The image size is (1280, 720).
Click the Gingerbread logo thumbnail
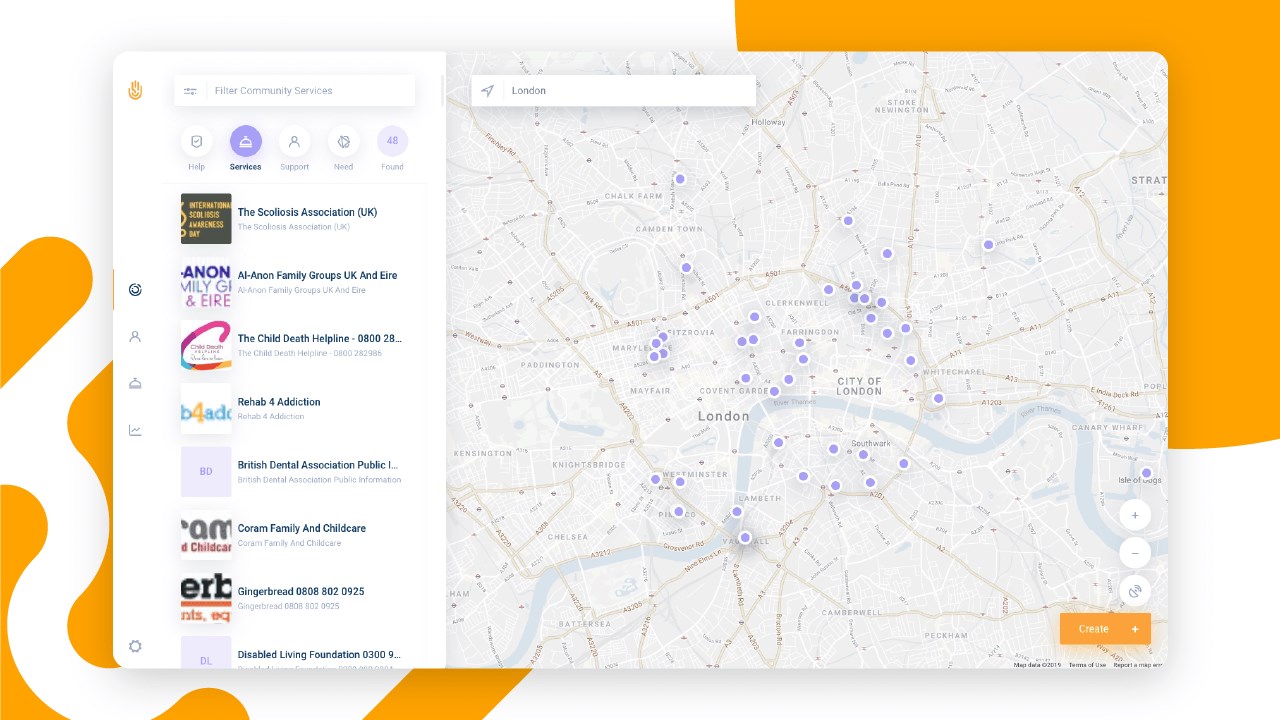[206, 598]
